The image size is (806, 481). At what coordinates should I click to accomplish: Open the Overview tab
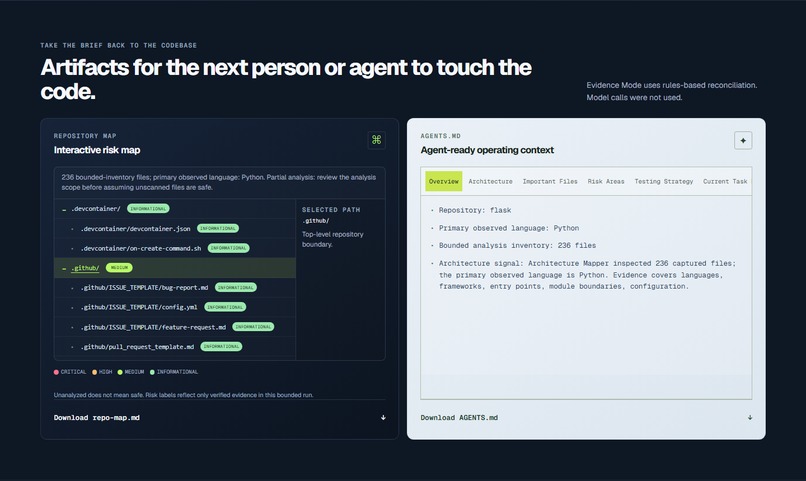point(444,181)
